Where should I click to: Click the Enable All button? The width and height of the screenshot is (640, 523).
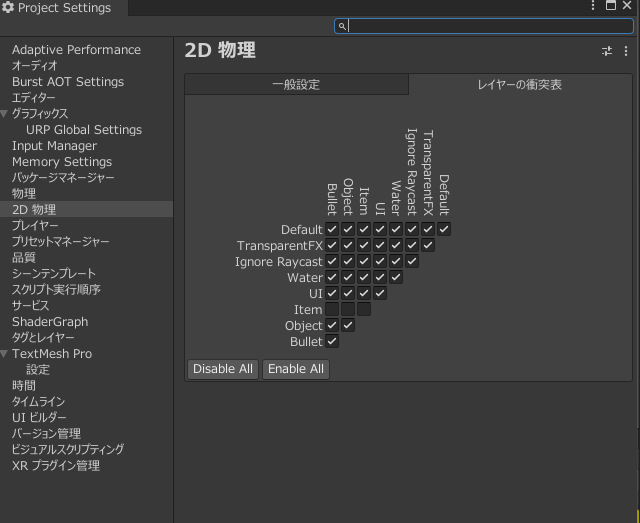[296, 369]
